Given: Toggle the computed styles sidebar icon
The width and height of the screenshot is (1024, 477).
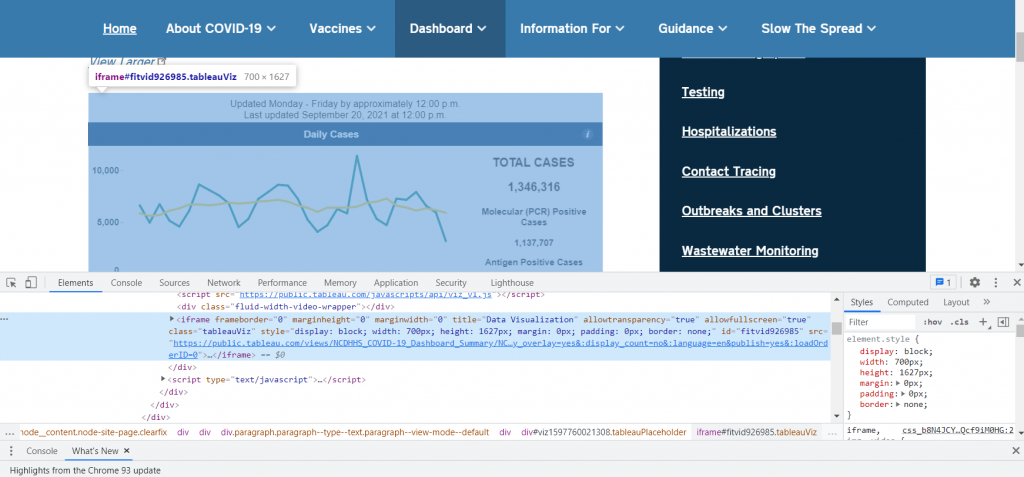Looking at the screenshot, I should pyautogui.click(x=1004, y=322).
